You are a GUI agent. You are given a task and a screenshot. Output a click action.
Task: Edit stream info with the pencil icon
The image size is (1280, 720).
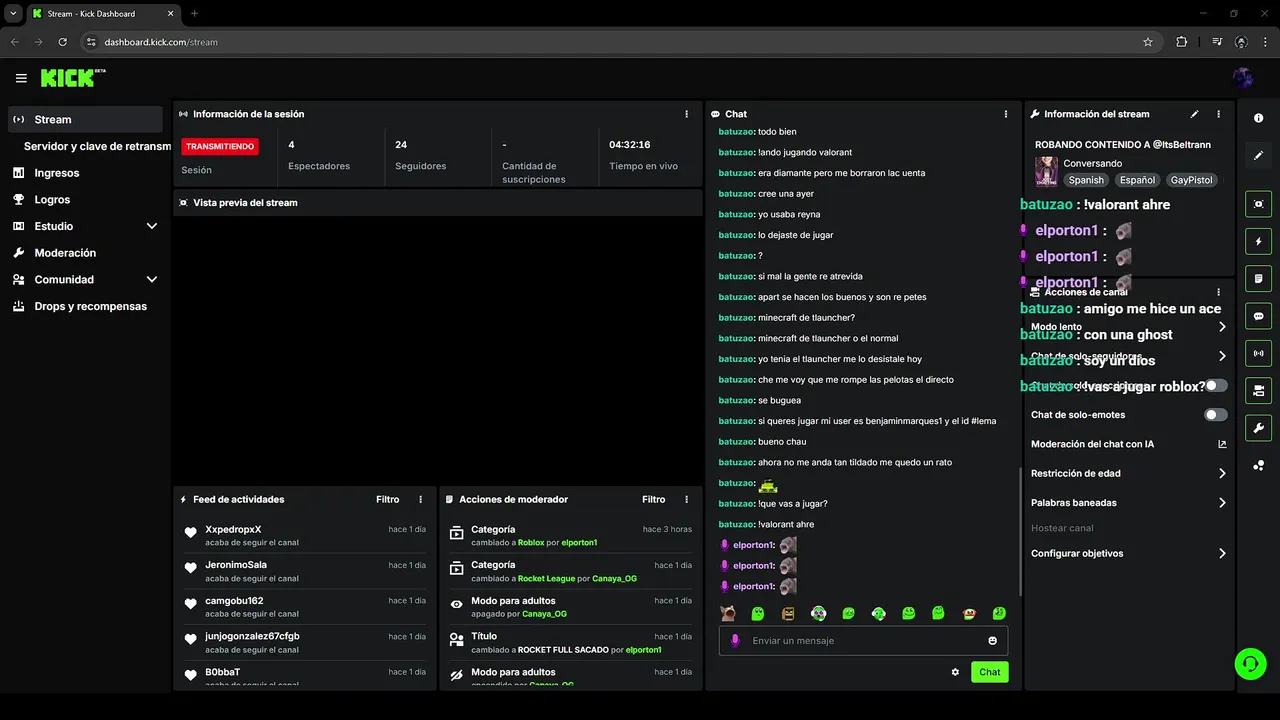tap(1194, 114)
